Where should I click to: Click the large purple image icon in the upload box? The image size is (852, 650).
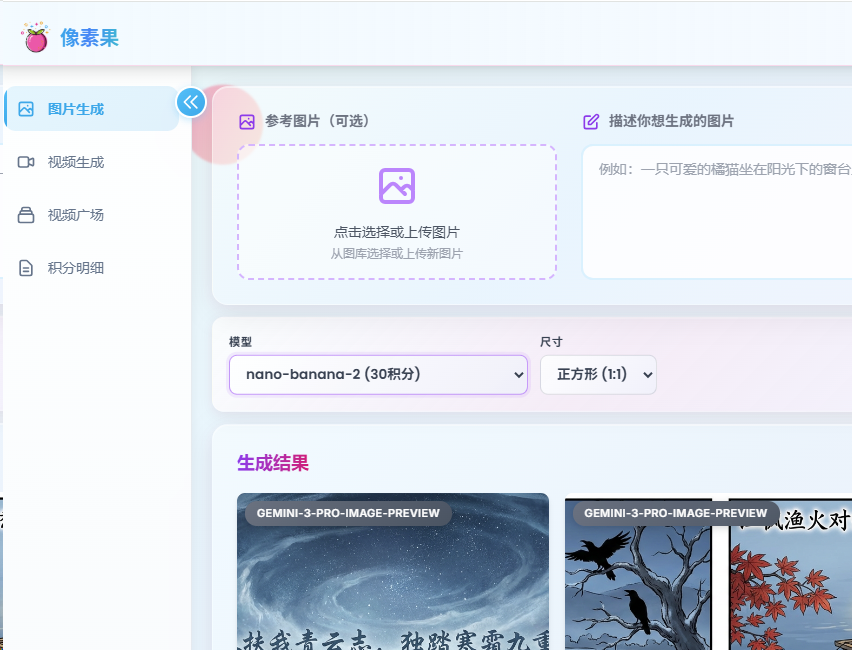[397, 186]
